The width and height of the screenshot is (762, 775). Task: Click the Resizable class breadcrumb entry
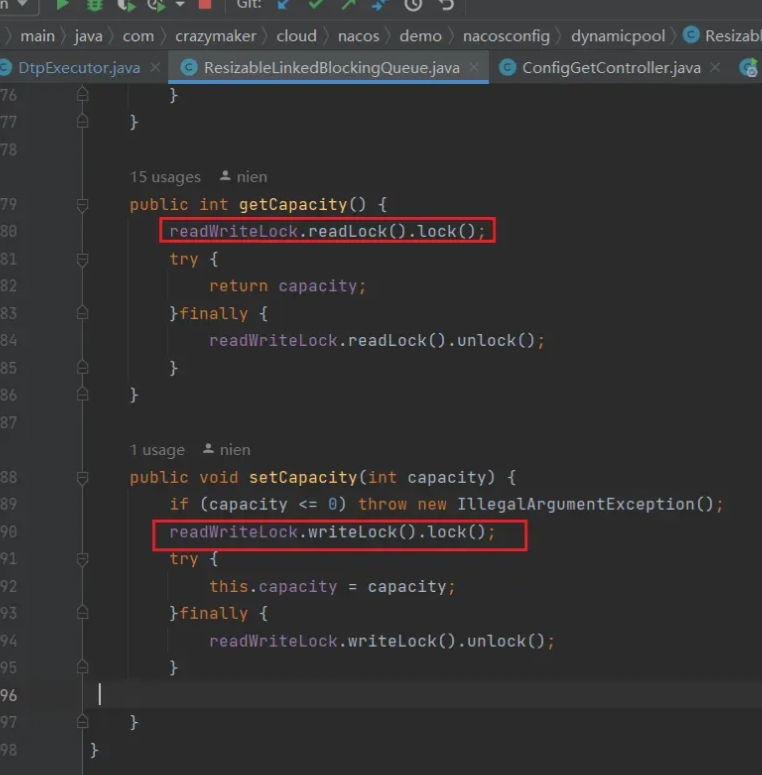coord(722,36)
